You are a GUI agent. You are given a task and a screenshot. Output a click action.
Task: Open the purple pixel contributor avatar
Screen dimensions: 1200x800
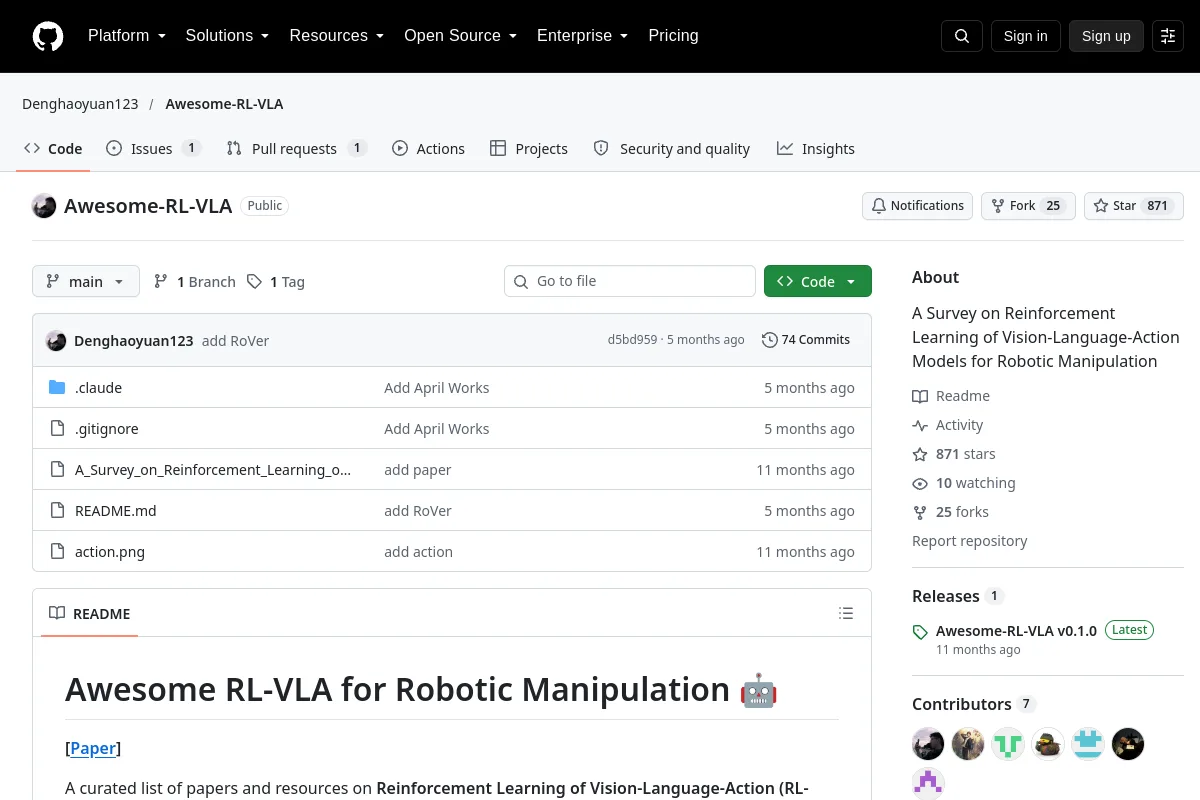click(x=928, y=783)
